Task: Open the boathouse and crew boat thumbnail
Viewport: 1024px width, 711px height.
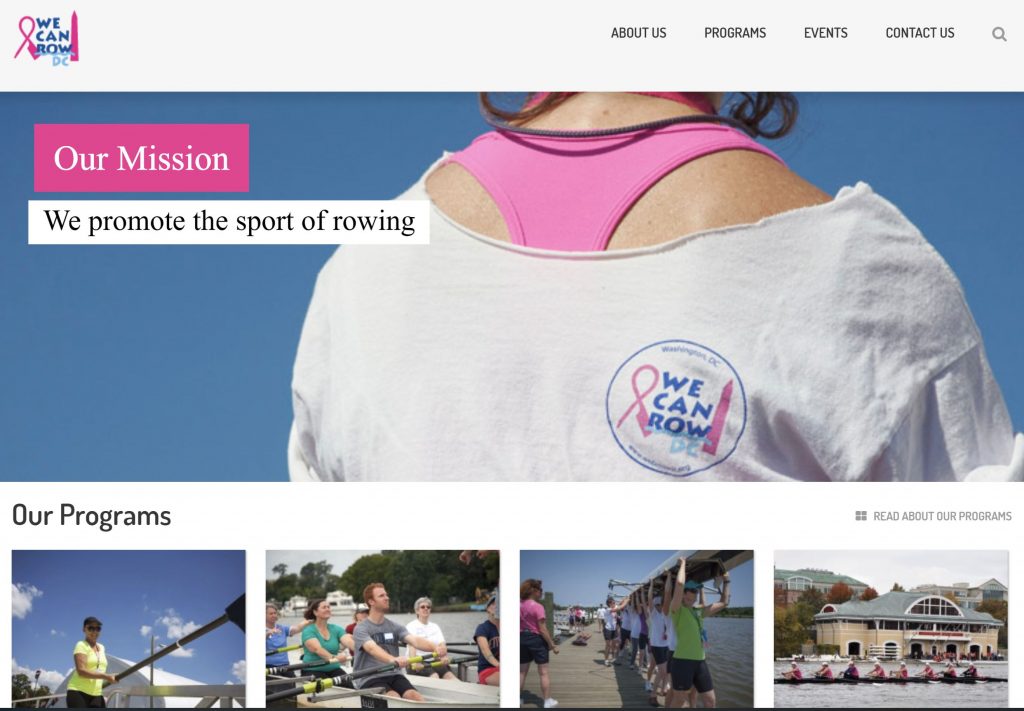Action: (891, 629)
